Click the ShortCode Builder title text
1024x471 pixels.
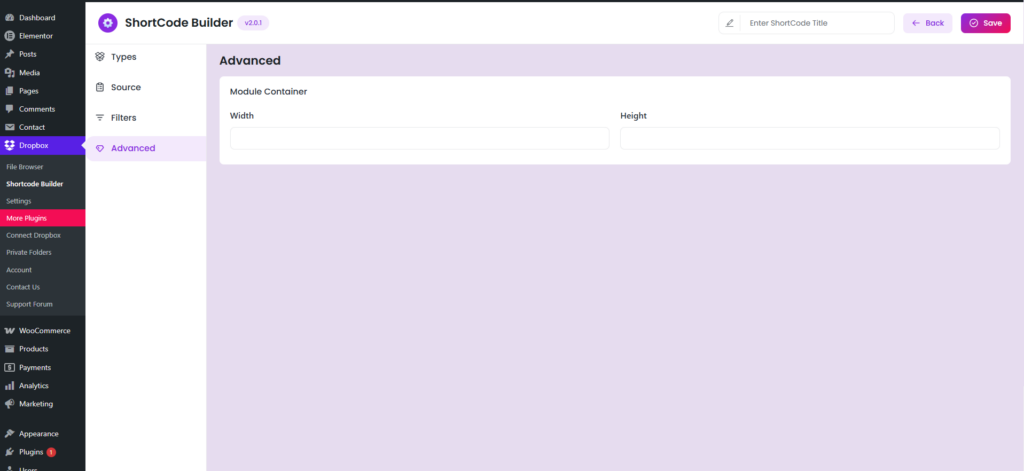point(179,23)
